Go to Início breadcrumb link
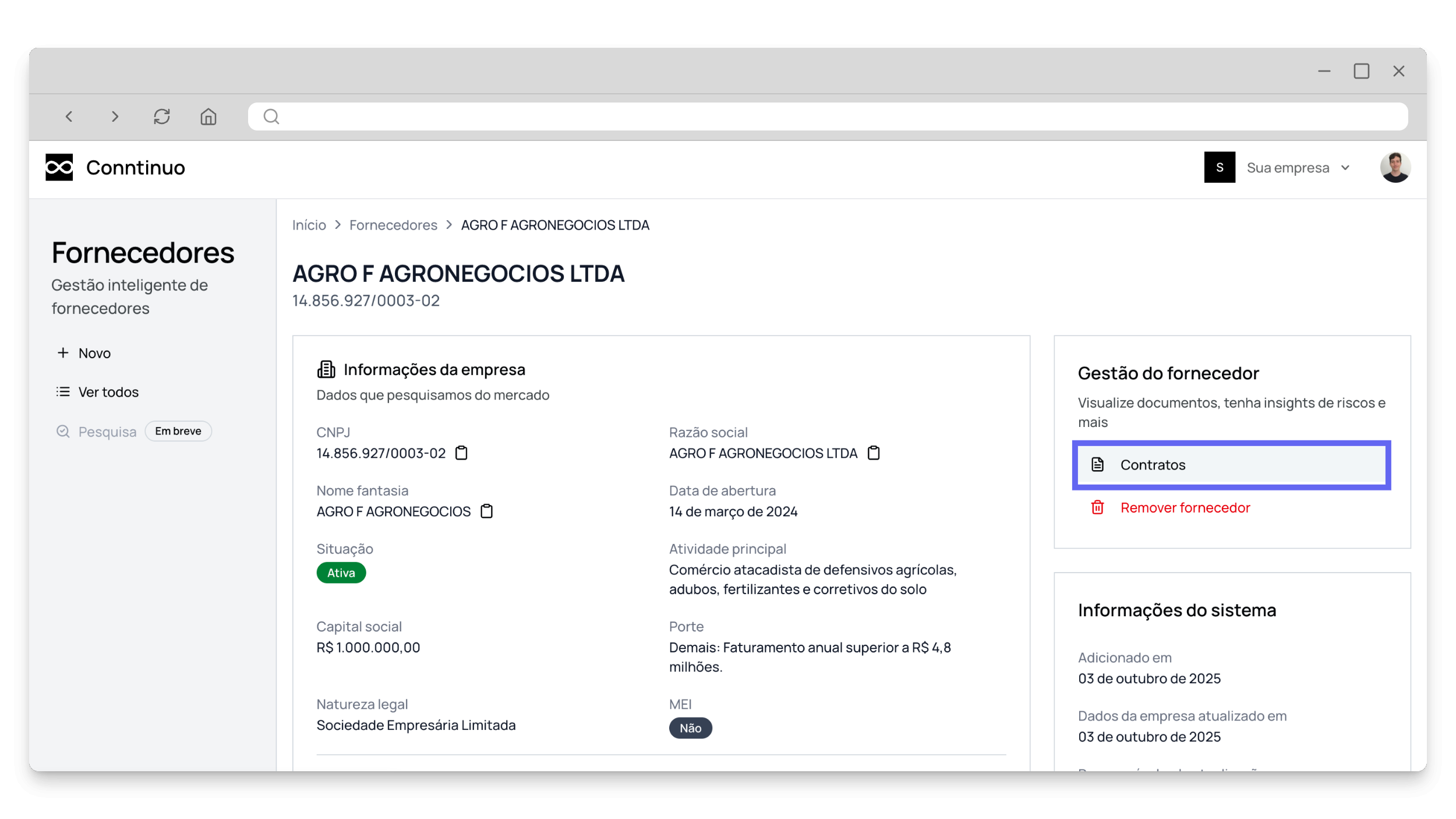The width and height of the screenshot is (1456, 819). [x=309, y=225]
